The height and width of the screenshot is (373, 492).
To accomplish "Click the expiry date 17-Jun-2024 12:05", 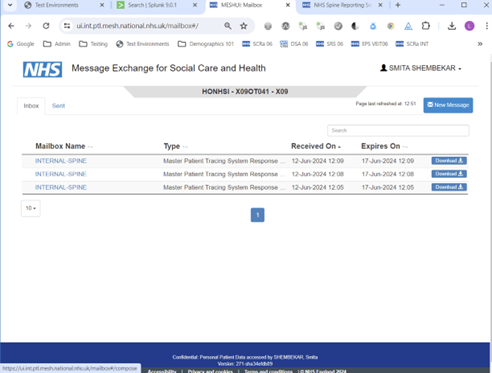I will click(388, 187).
